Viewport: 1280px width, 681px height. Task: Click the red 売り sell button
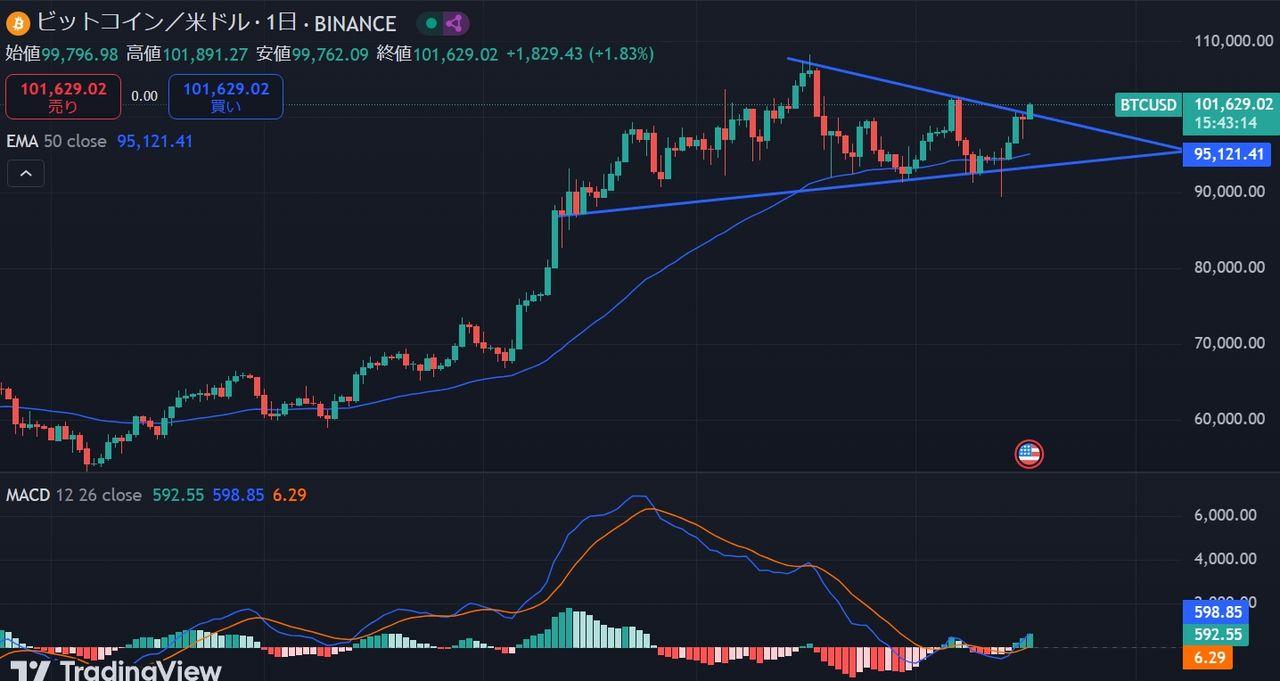(x=62, y=97)
